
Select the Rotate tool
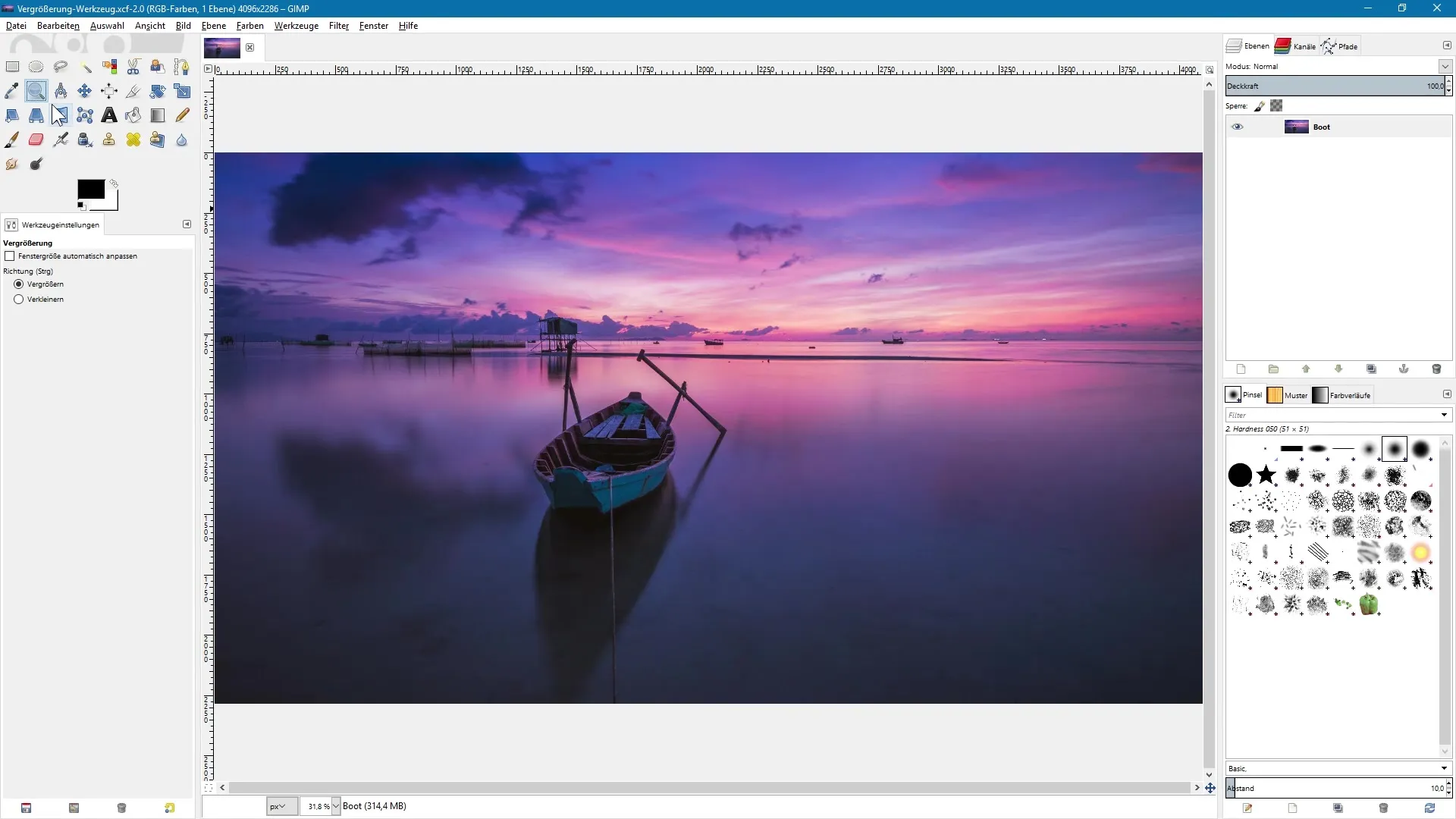coord(158,91)
